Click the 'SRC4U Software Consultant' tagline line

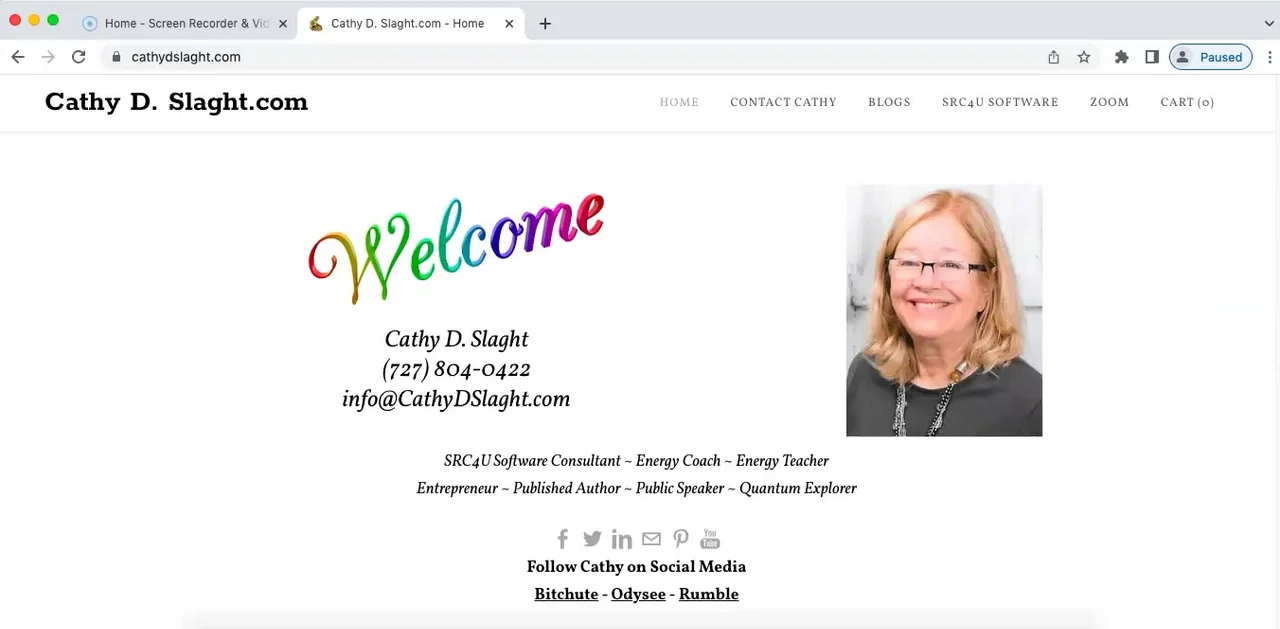coord(636,461)
